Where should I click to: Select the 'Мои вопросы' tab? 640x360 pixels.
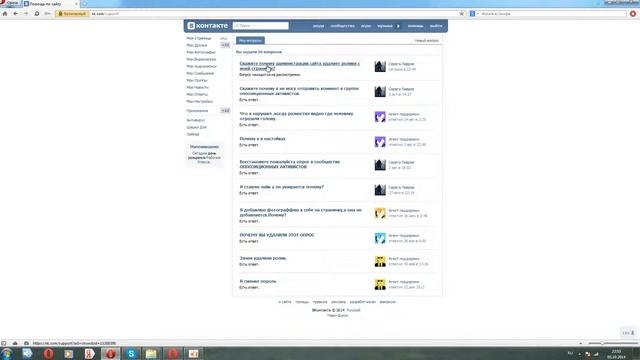click(250, 40)
